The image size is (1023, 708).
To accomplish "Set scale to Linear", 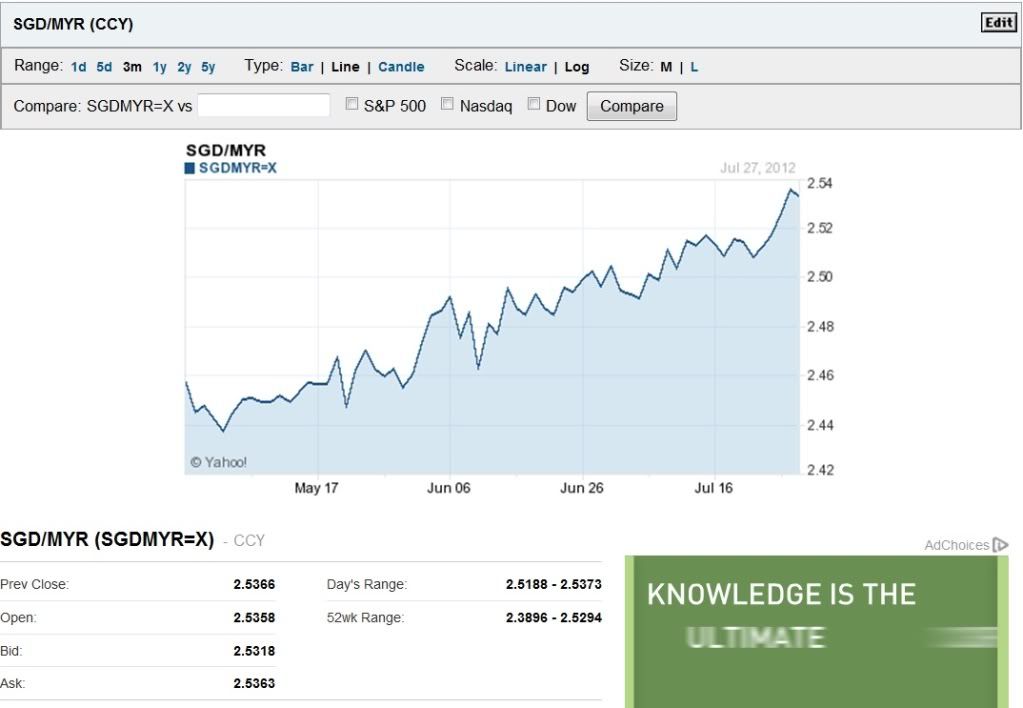I will (525, 67).
